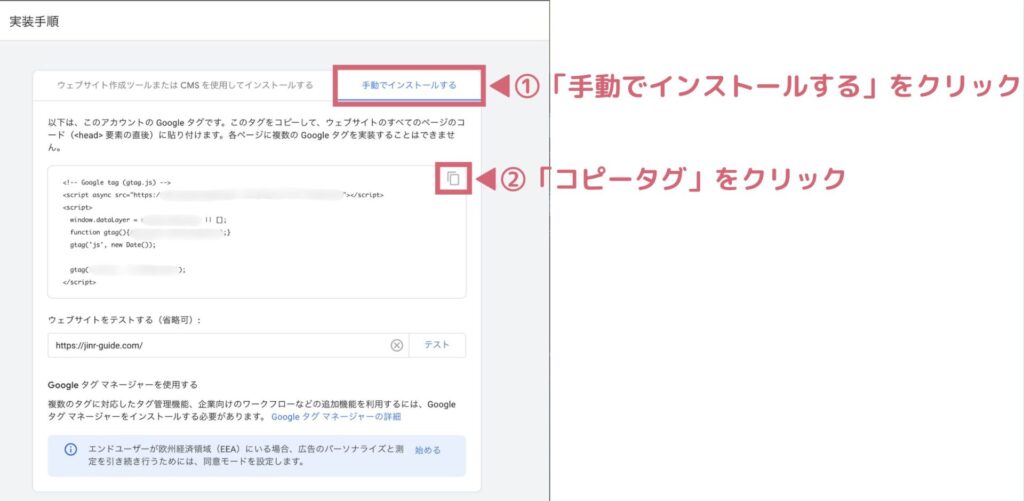Clear the website URL field
Image resolution: width=1024 pixels, height=501 pixels.
pos(396,346)
